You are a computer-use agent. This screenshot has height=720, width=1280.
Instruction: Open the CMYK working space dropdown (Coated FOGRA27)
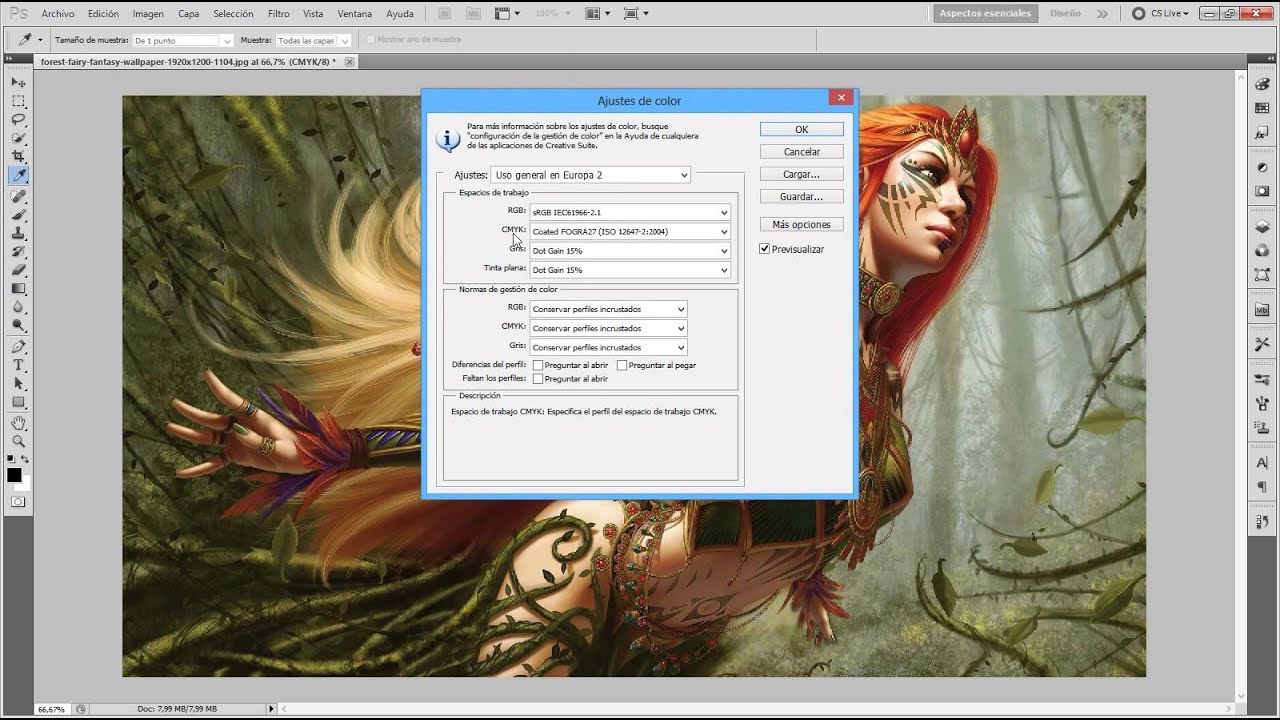[x=630, y=231]
